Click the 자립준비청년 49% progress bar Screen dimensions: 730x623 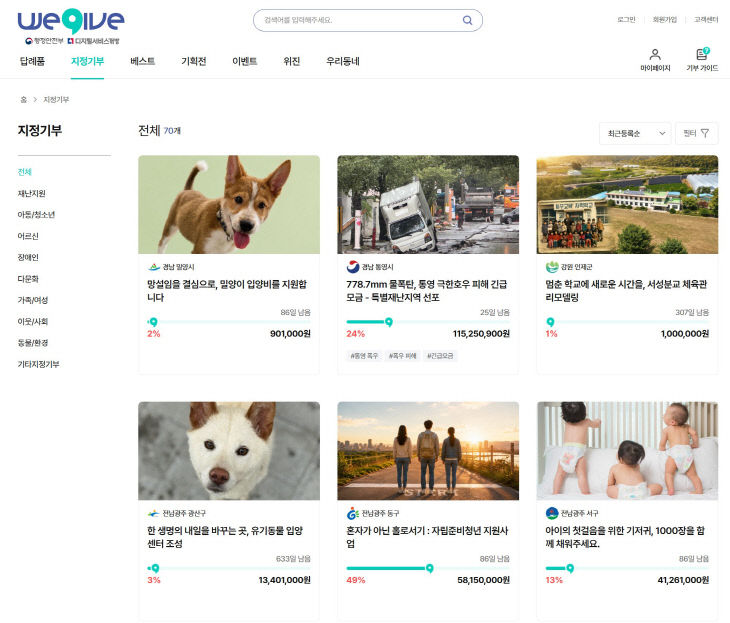click(428, 568)
